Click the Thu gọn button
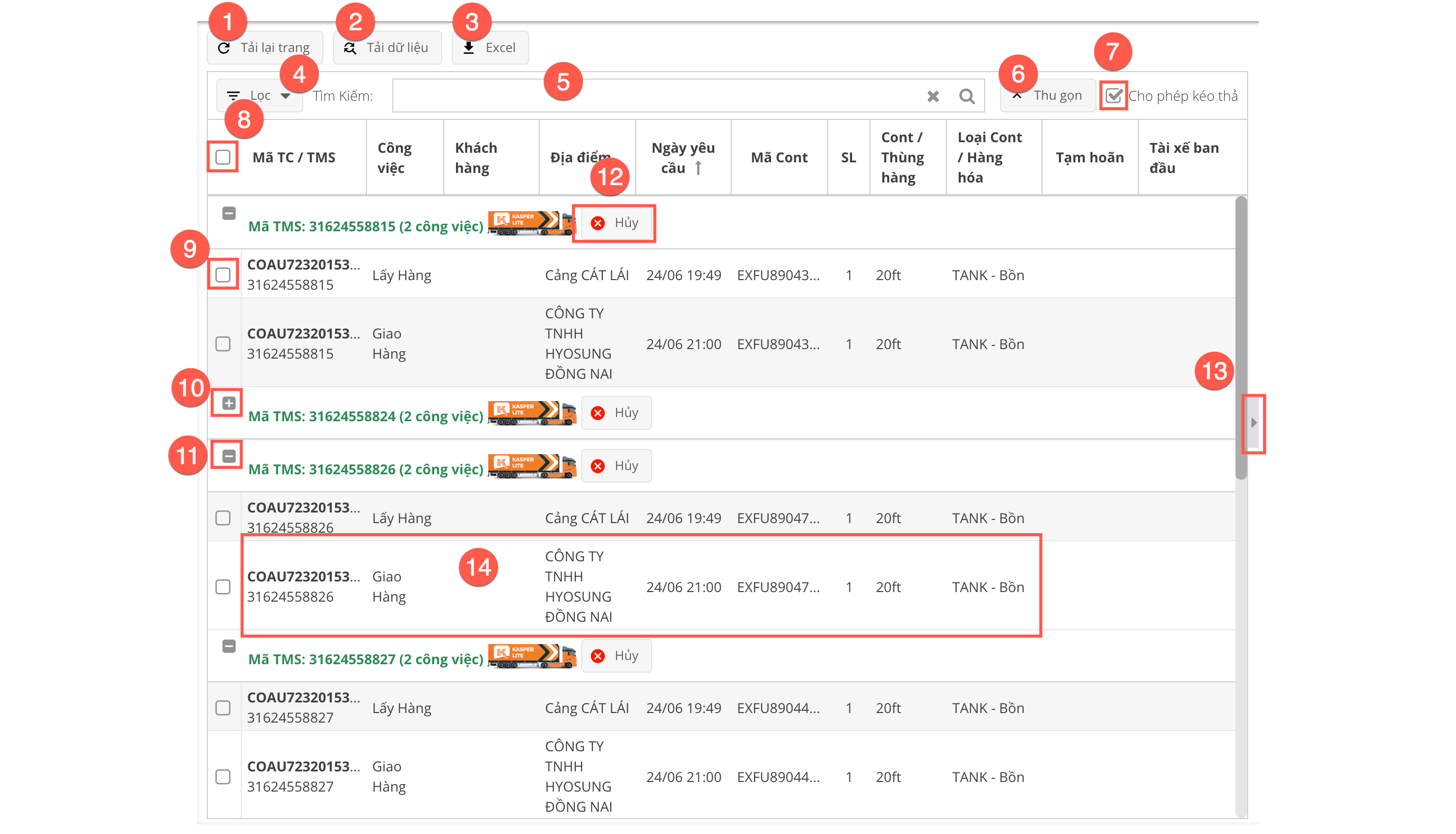 [1047, 95]
